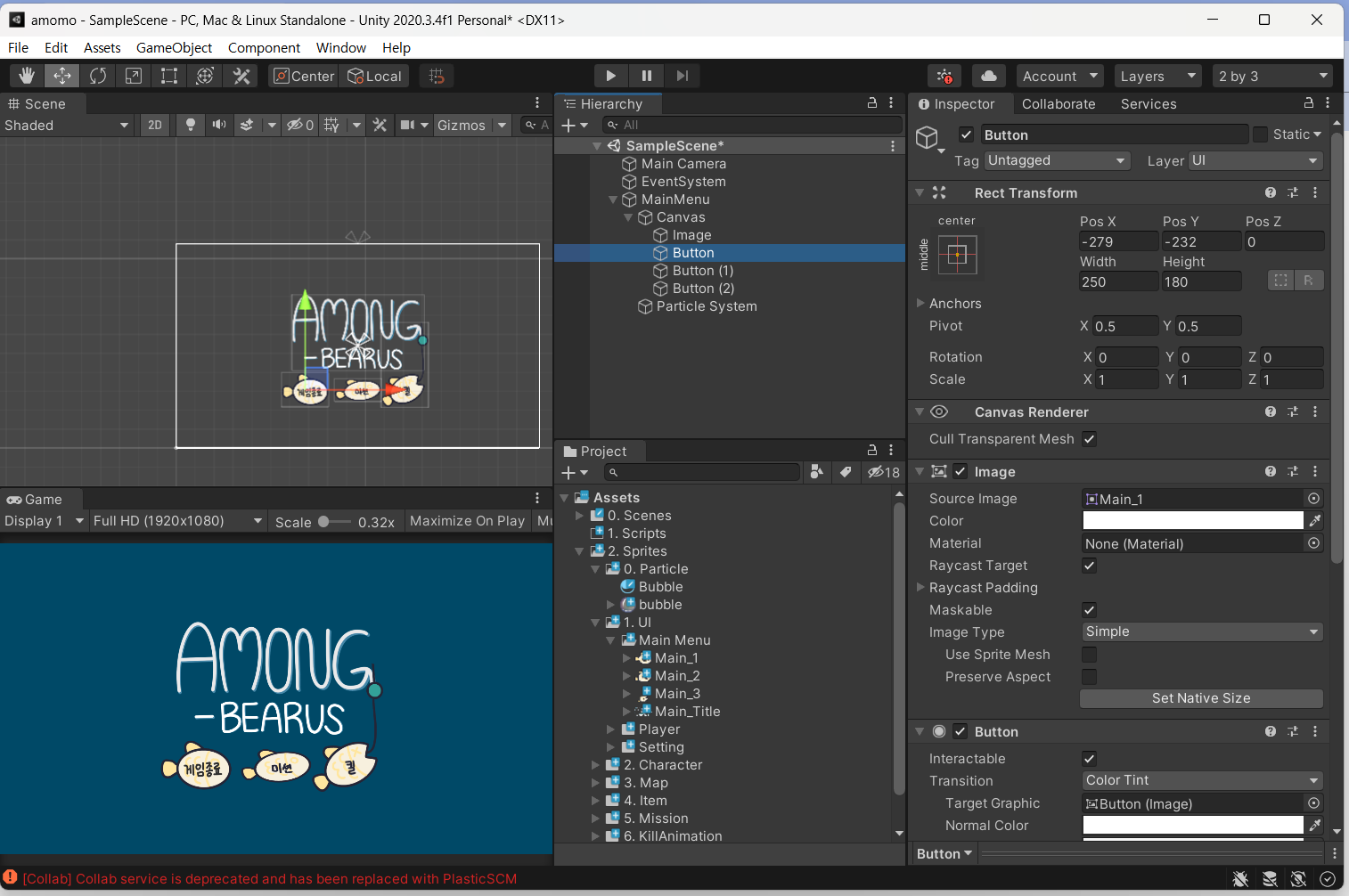Click the Pause button
This screenshot has width=1349, height=896.
click(647, 76)
